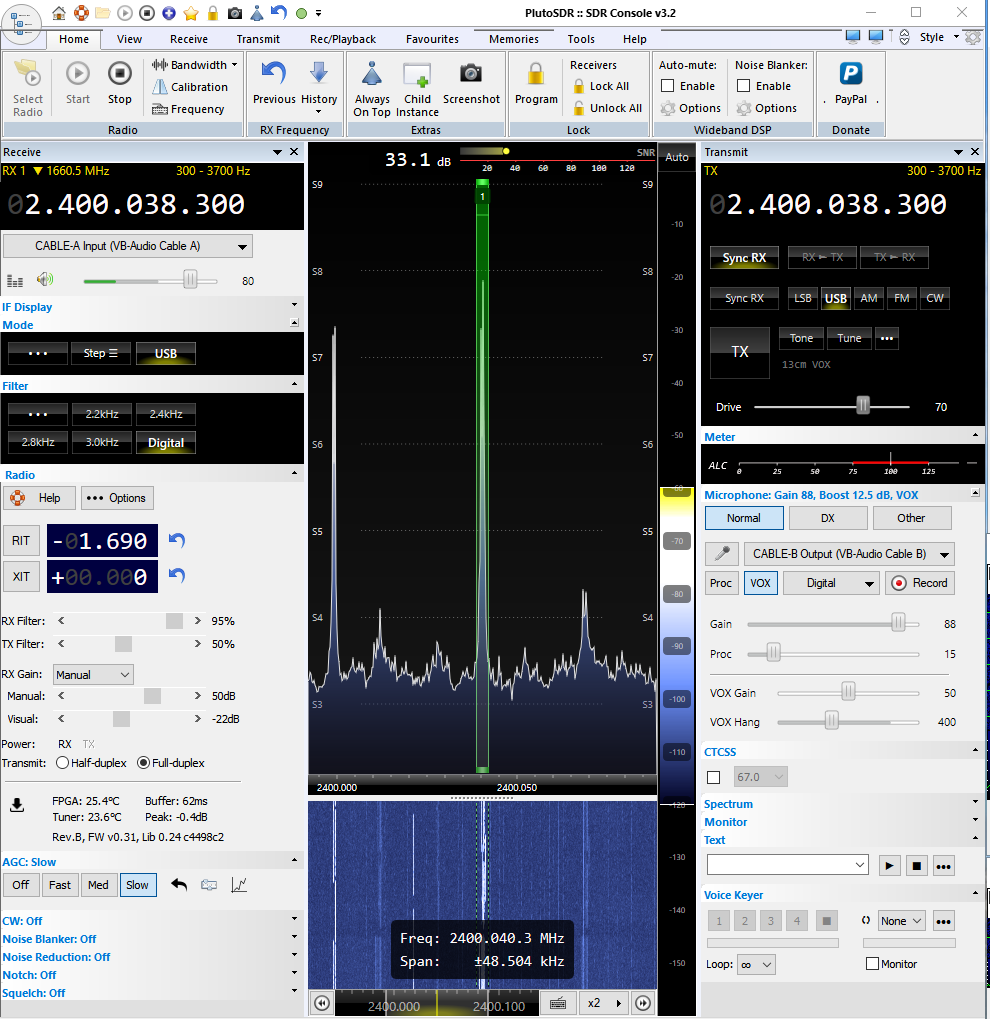Select the 2.4kHz filter button
The height and width of the screenshot is (1019, 990).
pos(166,414)
